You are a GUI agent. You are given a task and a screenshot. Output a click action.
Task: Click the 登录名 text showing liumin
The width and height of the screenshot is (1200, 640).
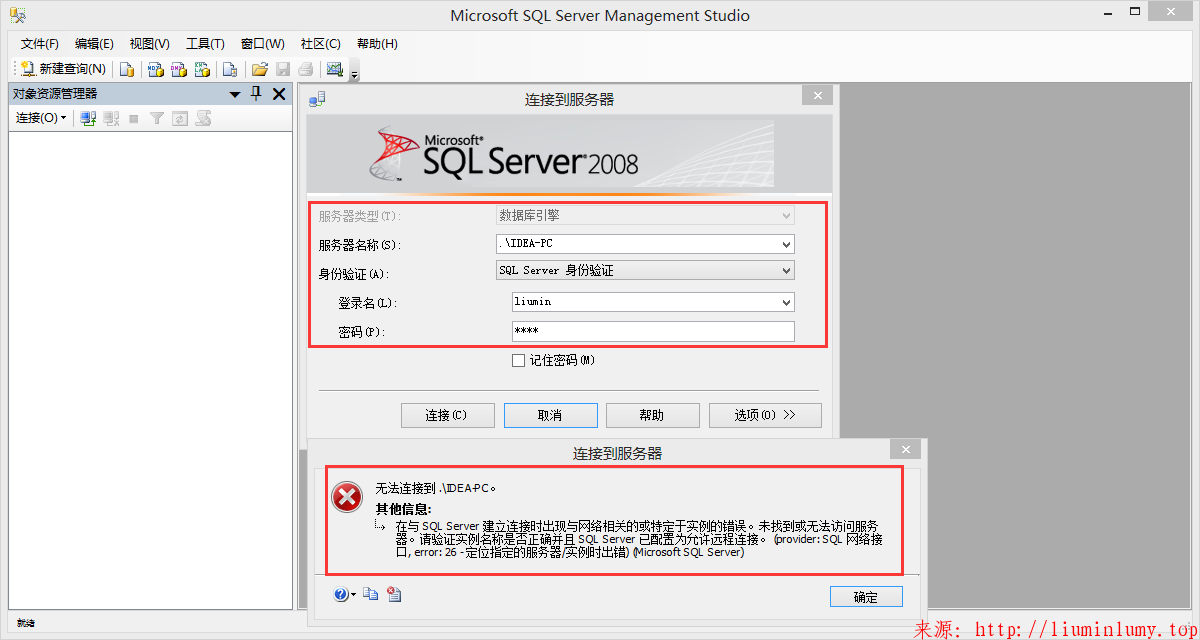pyautogui.click(x=532, y=302)
